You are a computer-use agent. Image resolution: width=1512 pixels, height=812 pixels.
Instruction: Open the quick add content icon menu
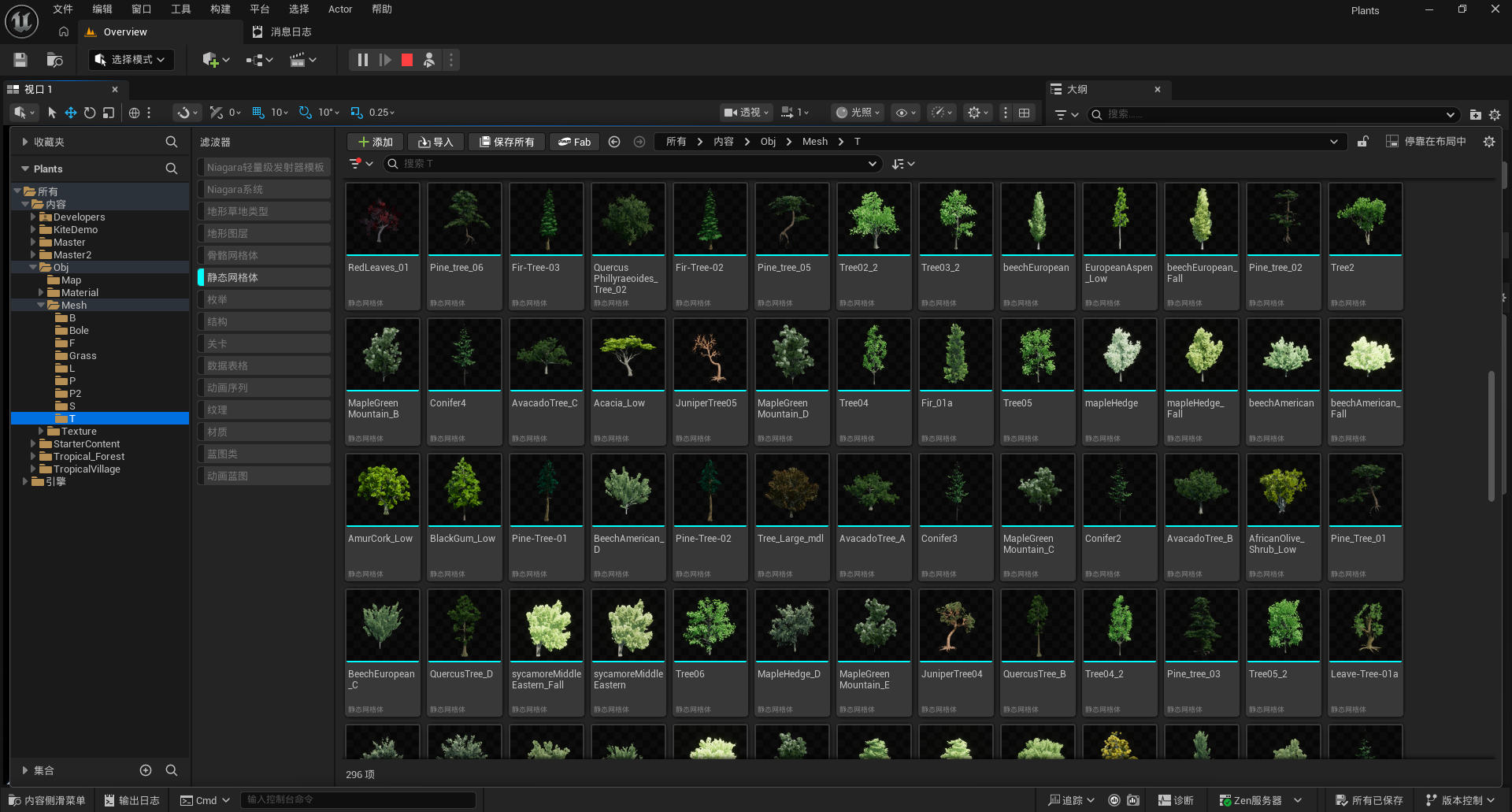216,60
